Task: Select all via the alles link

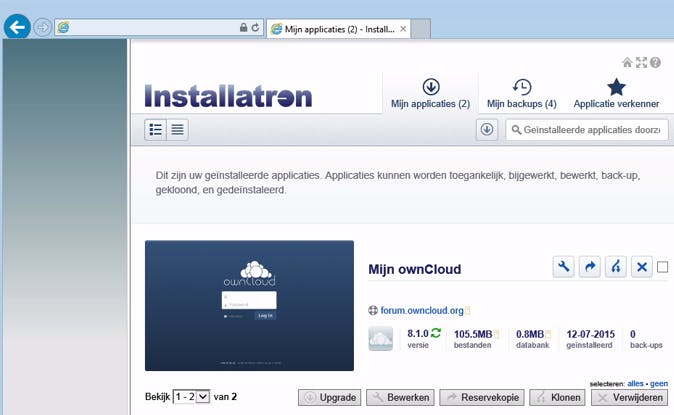Action: [x=635, y=384]
